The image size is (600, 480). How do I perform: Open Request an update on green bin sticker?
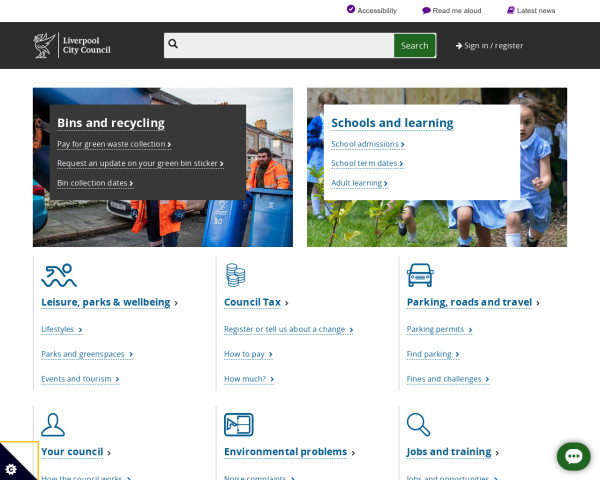click(140, 163)
